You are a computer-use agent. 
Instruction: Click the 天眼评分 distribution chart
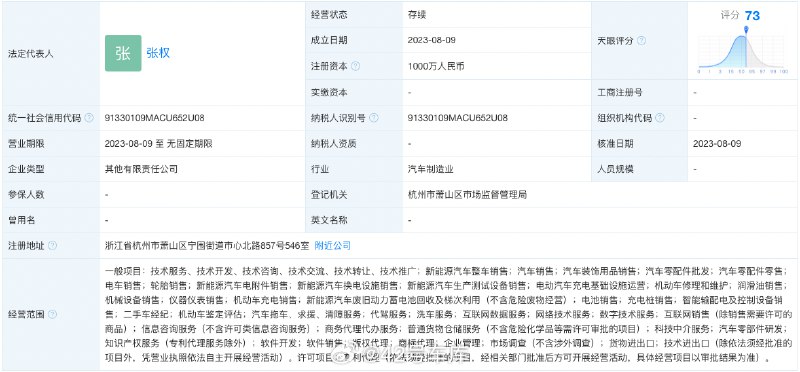(x=743, y=52)
